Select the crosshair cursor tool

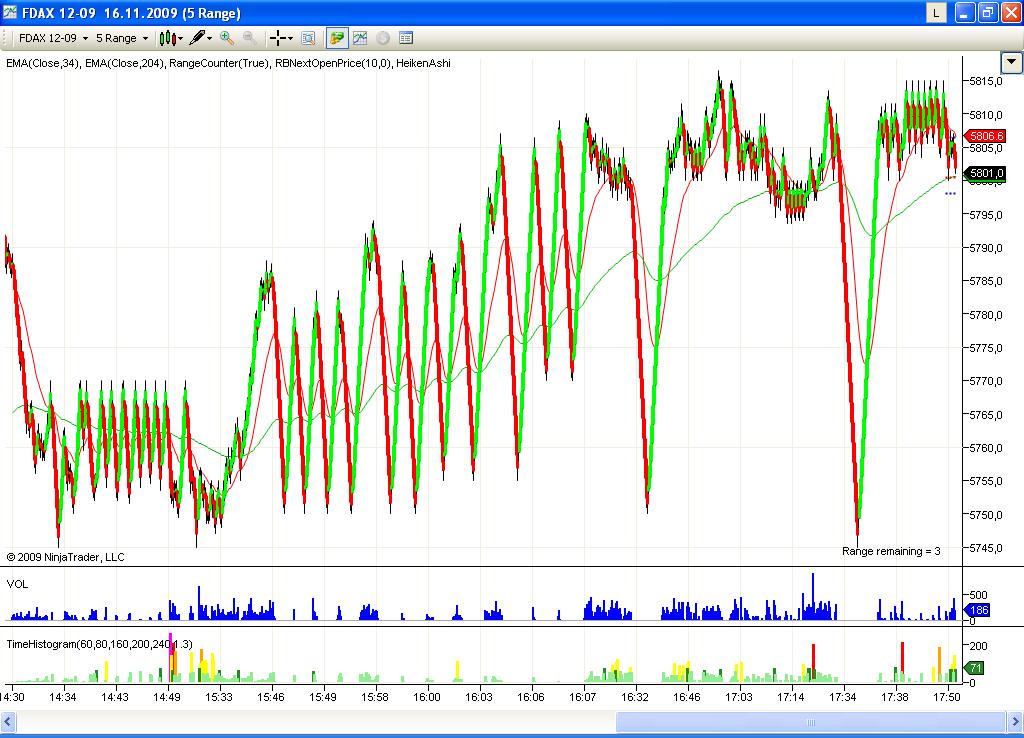[278, 39]
